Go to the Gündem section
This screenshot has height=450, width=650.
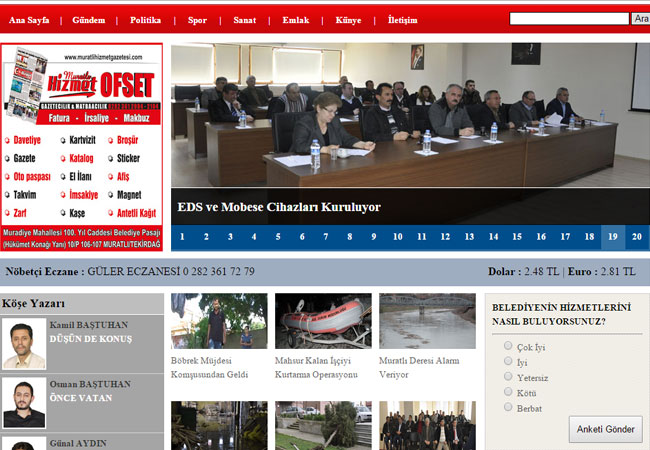[89, 20]
